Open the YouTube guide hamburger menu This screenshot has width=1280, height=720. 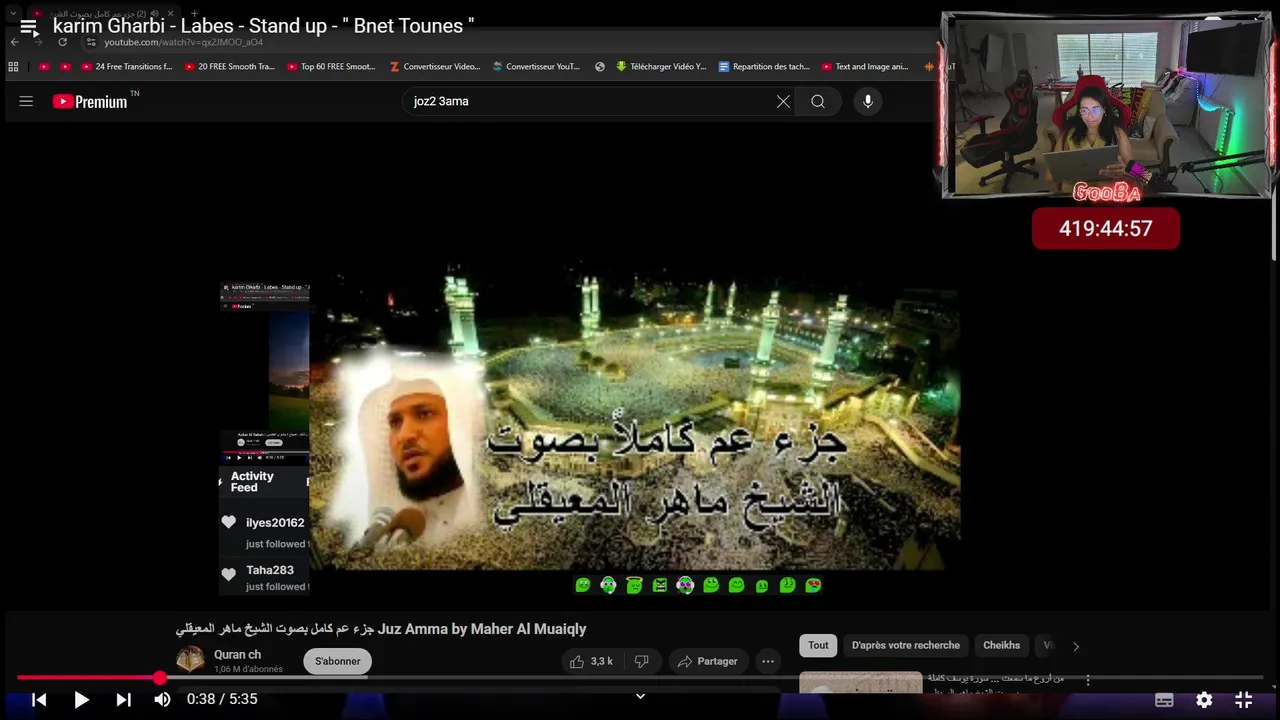pyautogui.click(x=26, y=101)
